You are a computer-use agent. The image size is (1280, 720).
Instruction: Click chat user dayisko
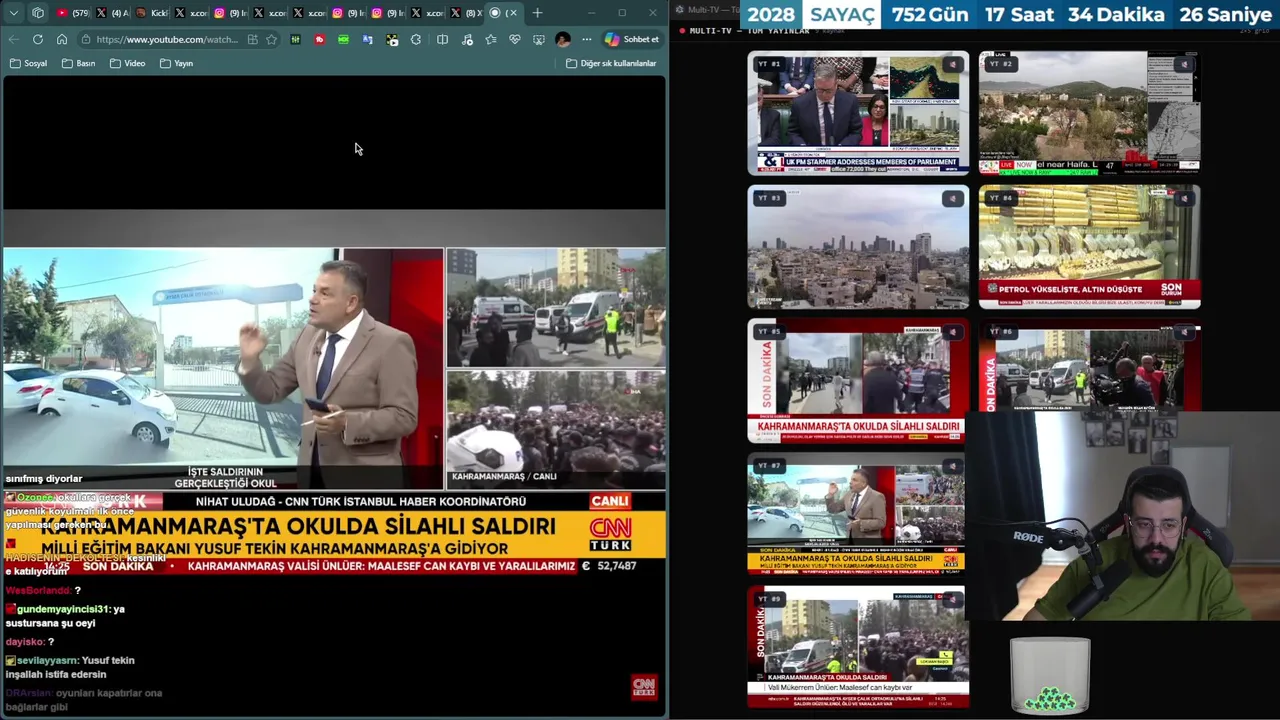click(x=25, y=641)
